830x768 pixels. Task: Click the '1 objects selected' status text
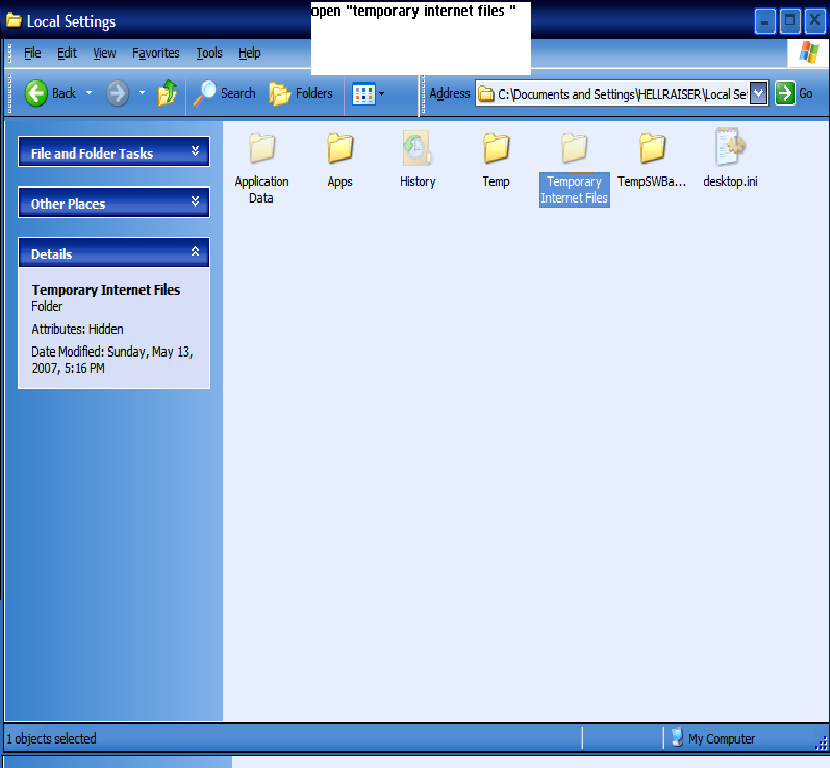(51, 738)
